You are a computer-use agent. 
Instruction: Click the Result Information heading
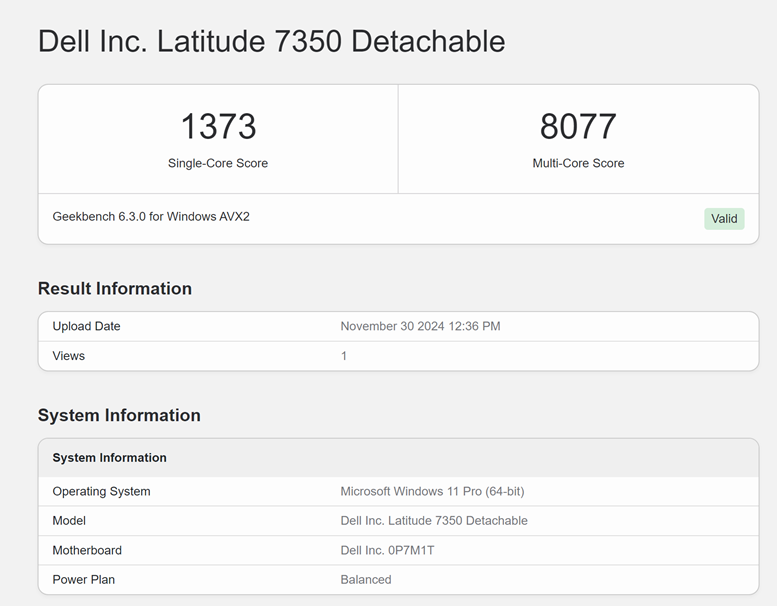click(115, 289)
